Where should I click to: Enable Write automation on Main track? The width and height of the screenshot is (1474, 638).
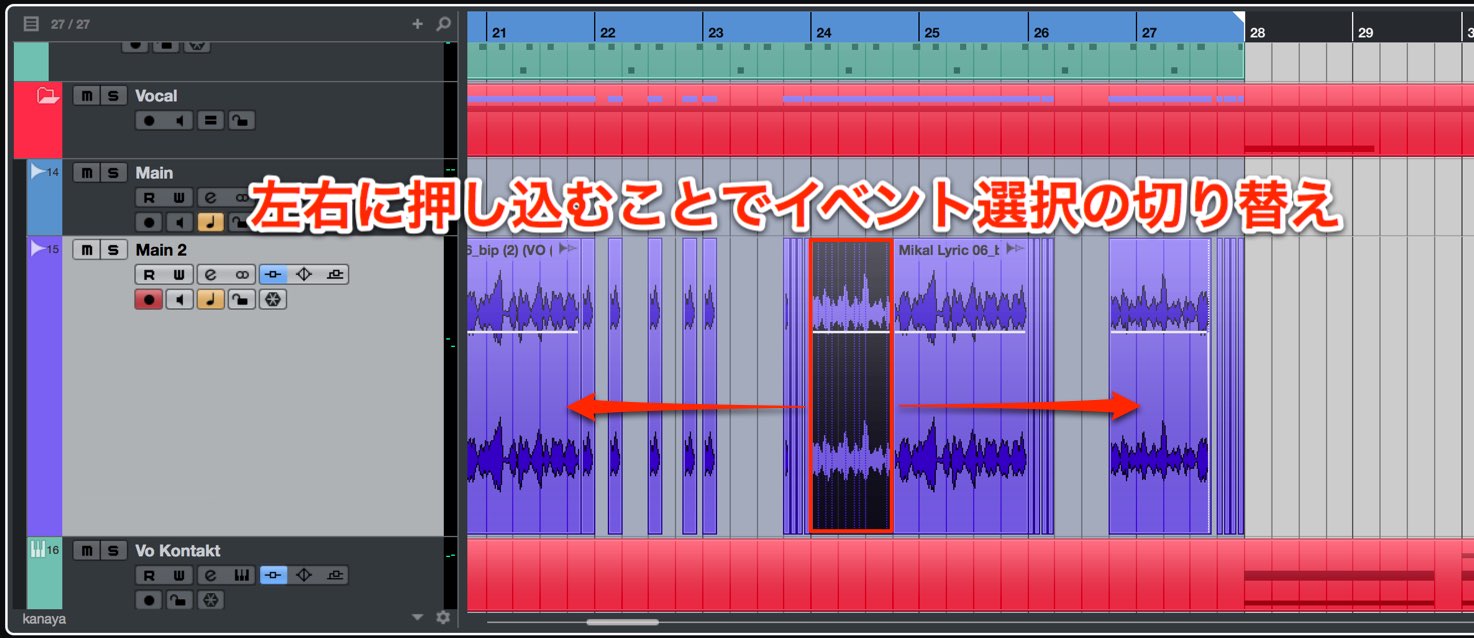pyautogui.click(x=177, y=198)
